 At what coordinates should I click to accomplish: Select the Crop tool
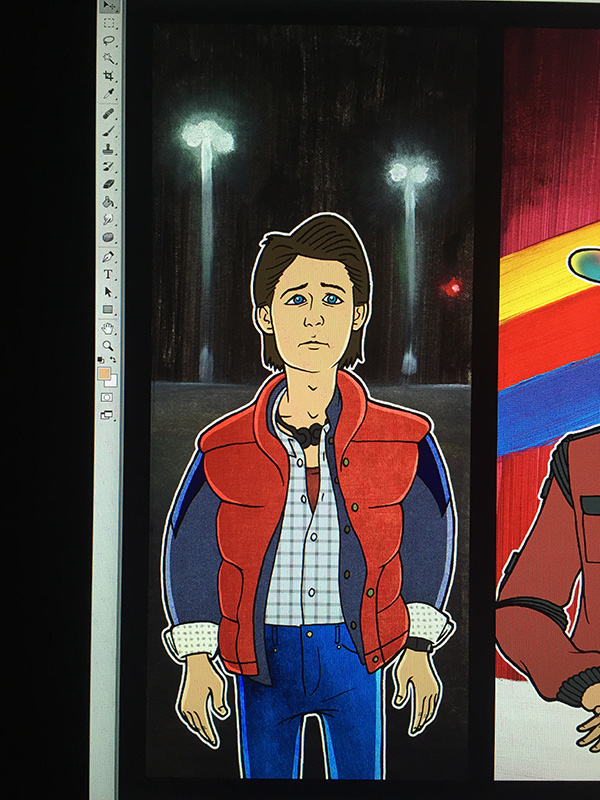109,76
